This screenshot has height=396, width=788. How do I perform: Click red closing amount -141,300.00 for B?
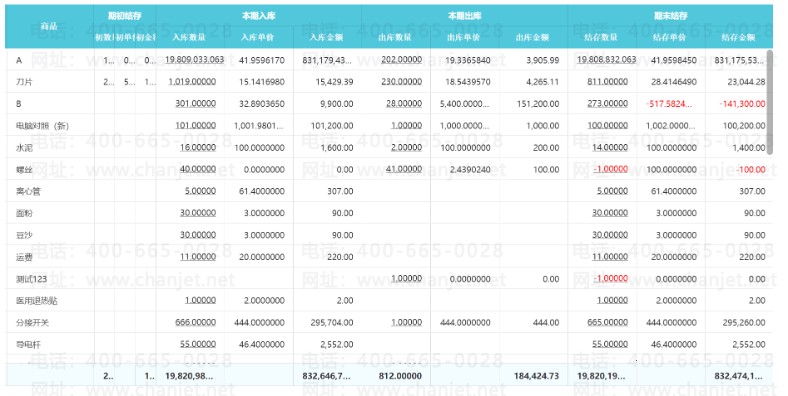[x=742, y=104]
